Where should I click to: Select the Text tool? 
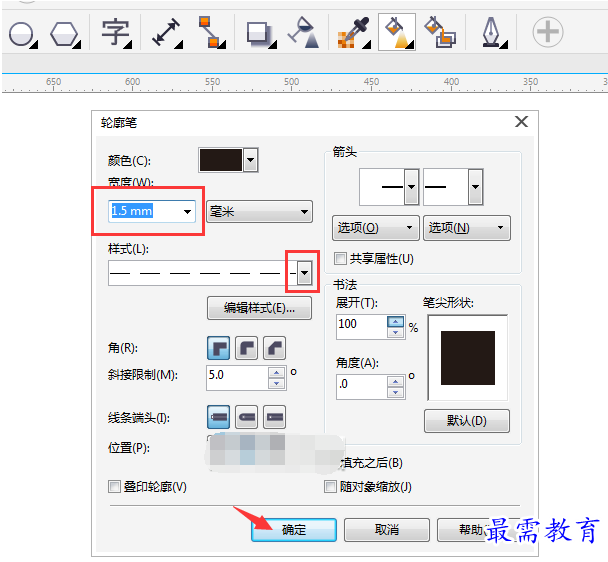[x=115, y=33]
